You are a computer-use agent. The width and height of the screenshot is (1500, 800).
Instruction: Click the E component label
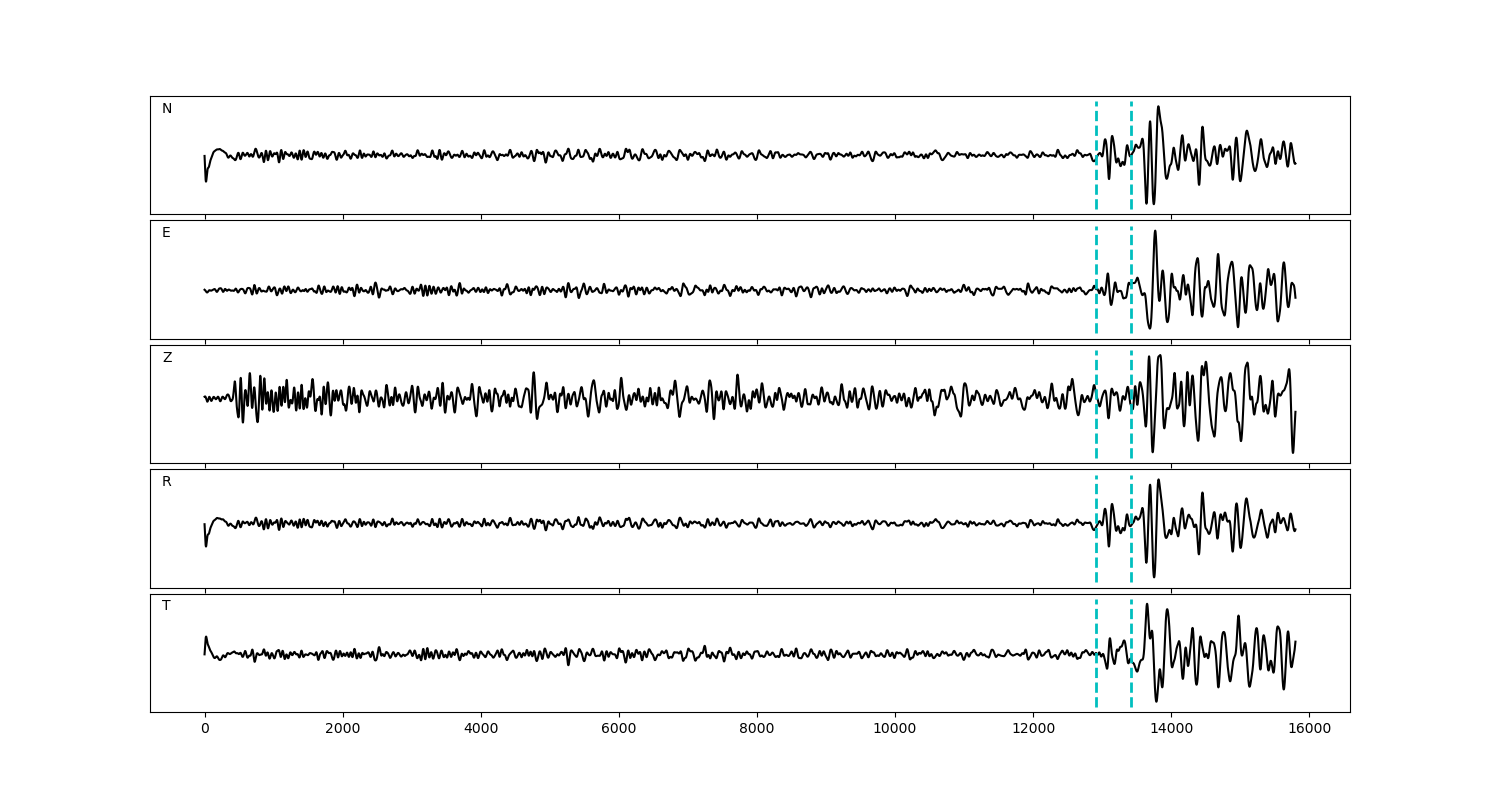point(166,233)
